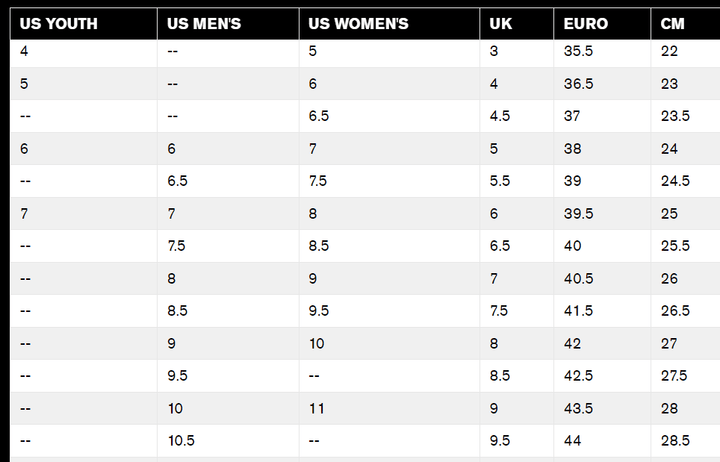Click the UK column header

[x=501, y=24]
